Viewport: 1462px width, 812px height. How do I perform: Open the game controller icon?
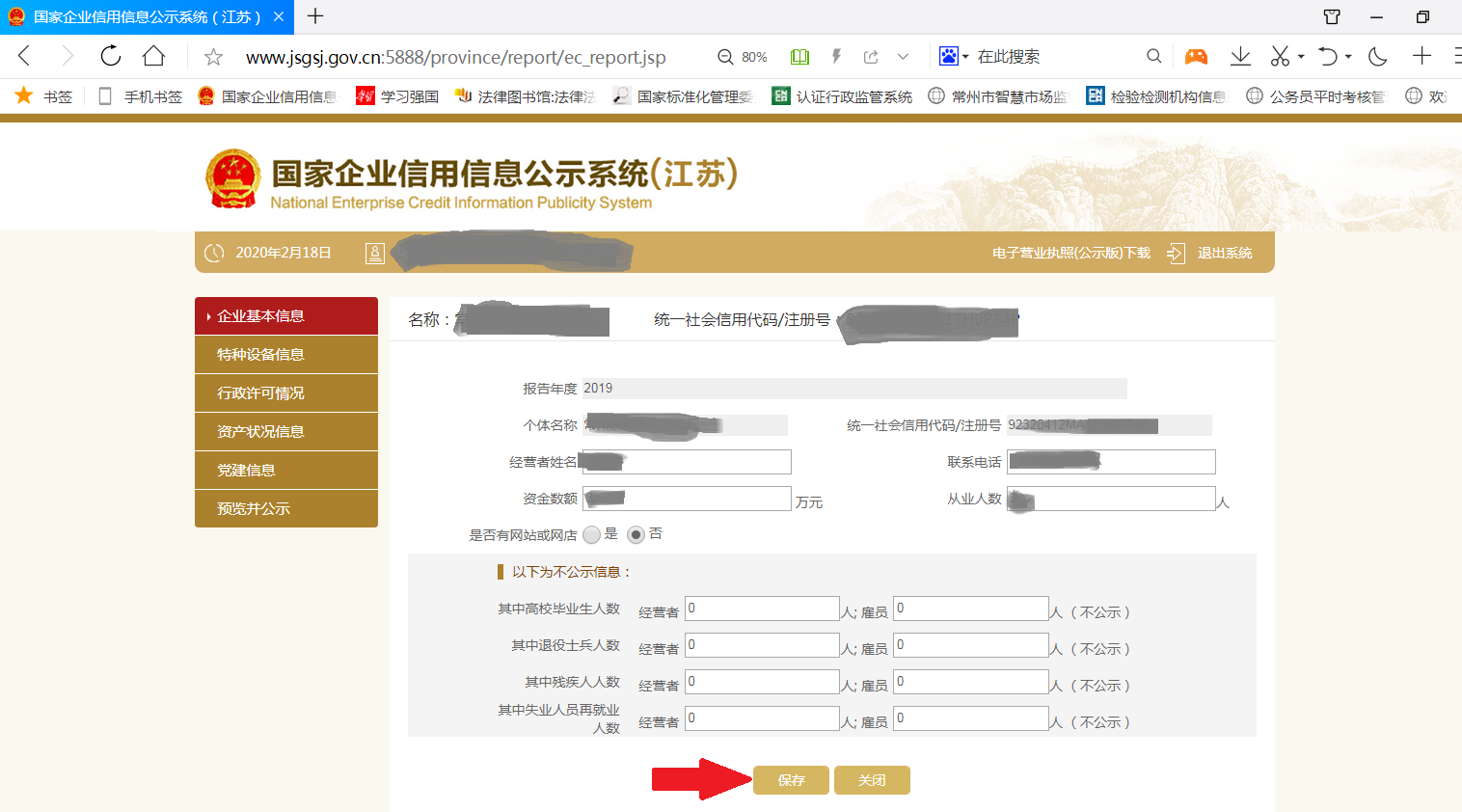click(1196, 56)
